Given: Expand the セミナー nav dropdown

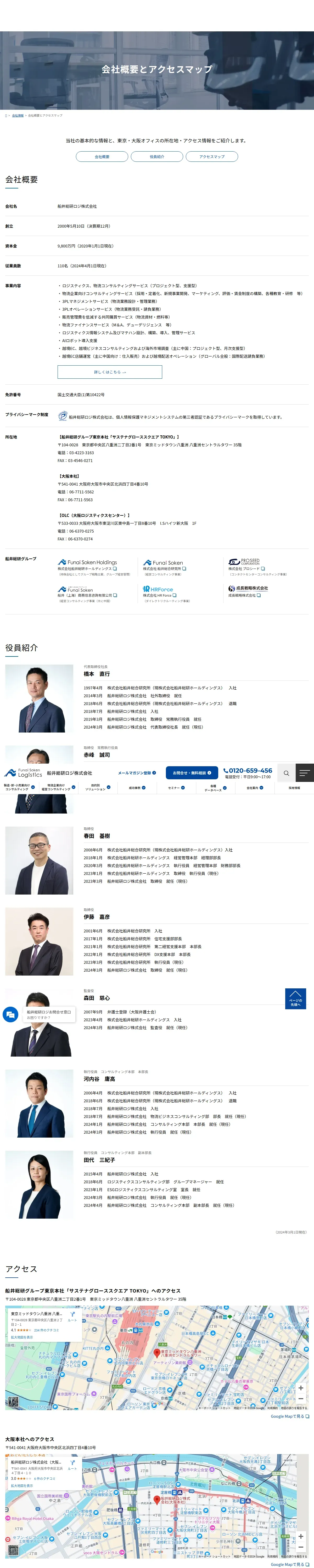Looking at the screenshot, I should click(176, 788).
